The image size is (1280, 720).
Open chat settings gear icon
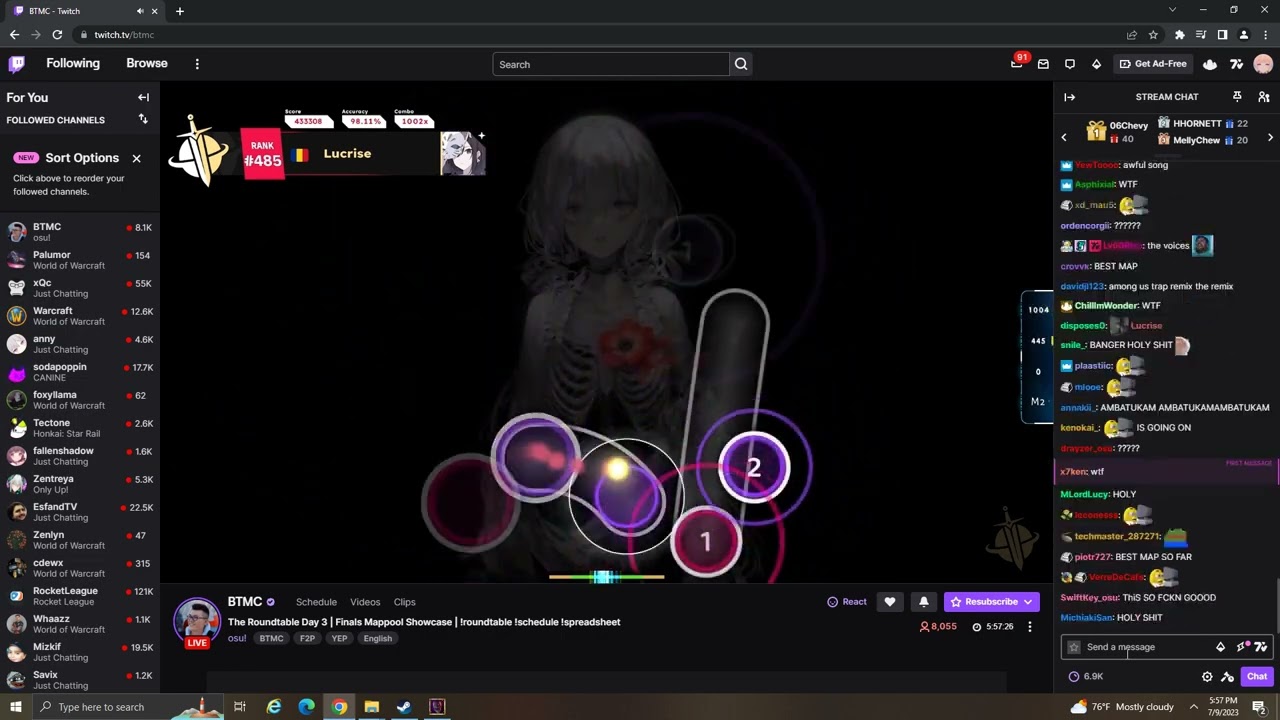[1207, 677]
